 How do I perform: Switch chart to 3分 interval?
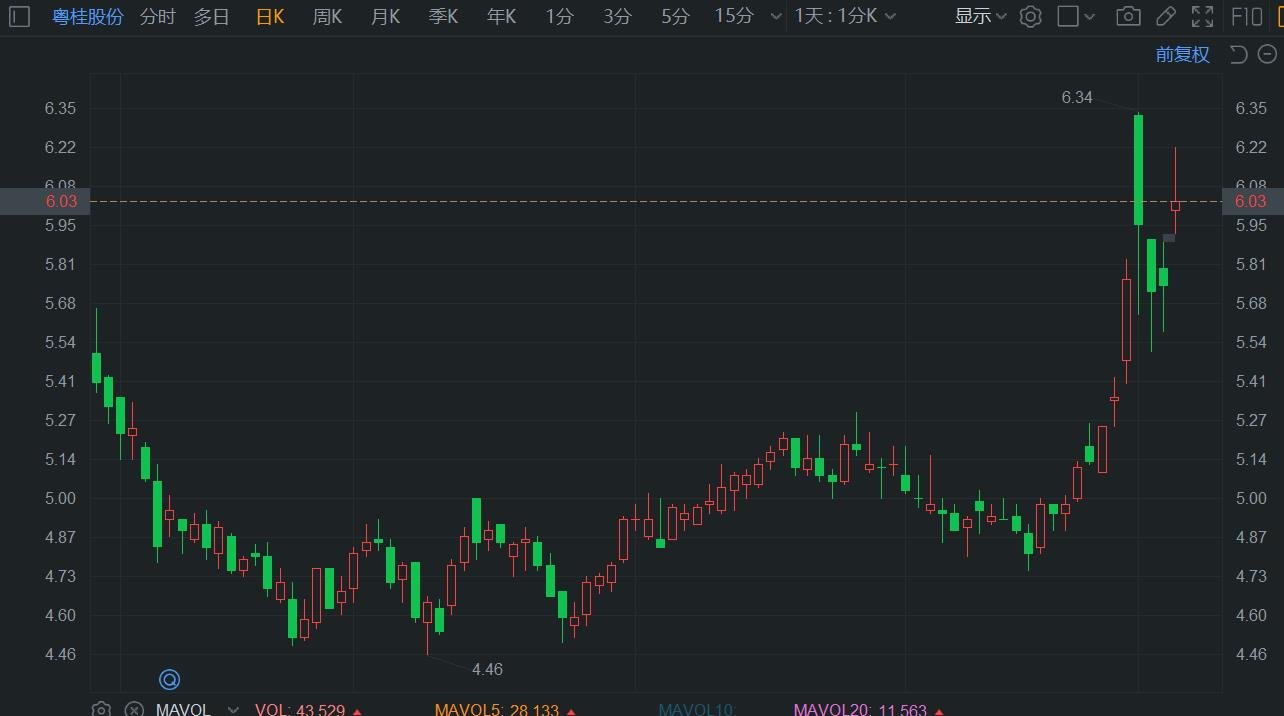(618, 16)
